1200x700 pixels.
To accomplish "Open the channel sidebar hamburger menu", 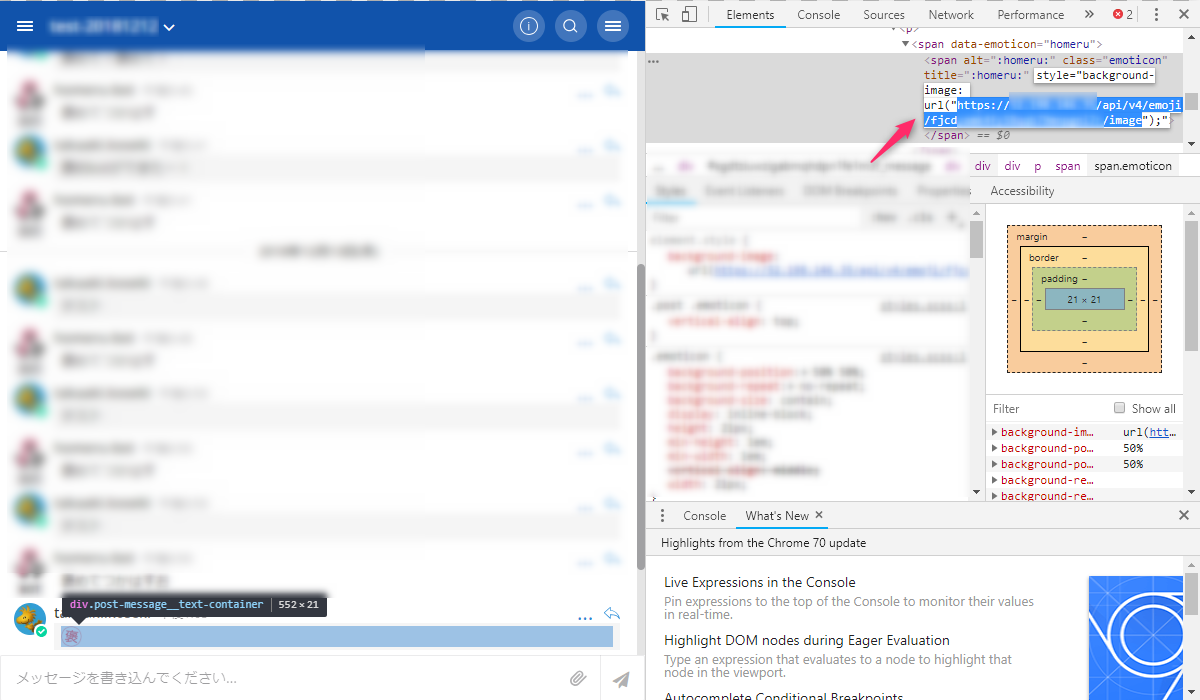I will [25, 26].
